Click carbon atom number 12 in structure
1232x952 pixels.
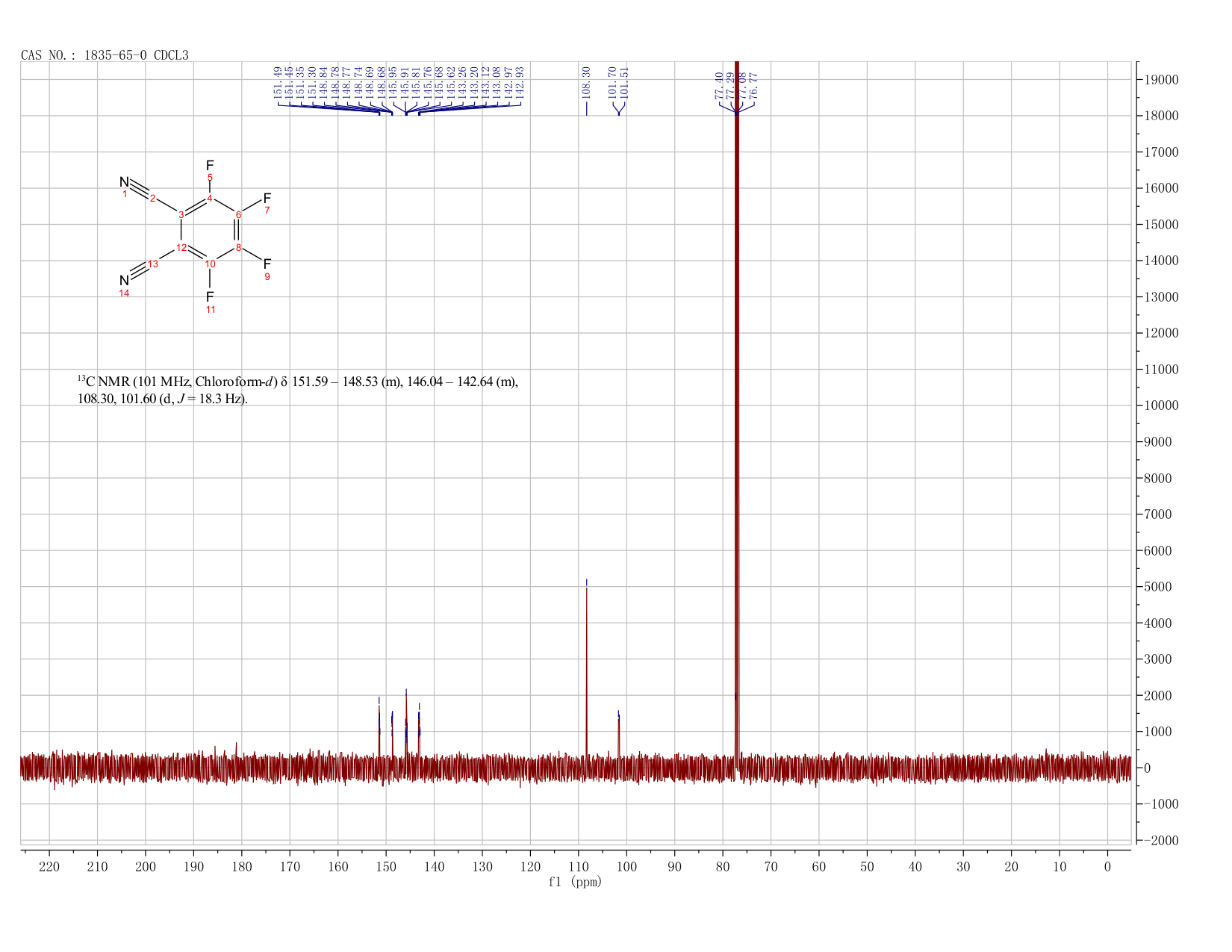coord(181,248)
